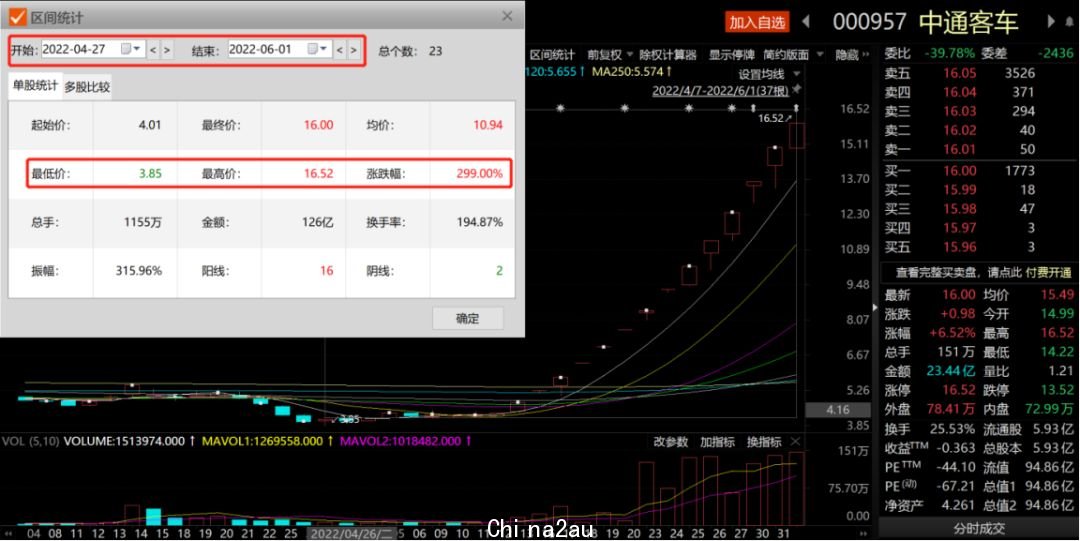Image resolution: width=1080 pixels, height=541 pixels.
Task: Click the 换指标 button
Action: (764, 442)
